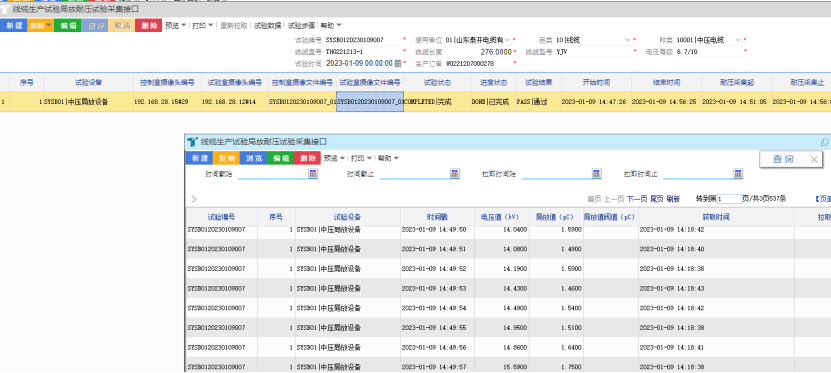Click 新建 button in main window toolbar

[x=13, y=25]
